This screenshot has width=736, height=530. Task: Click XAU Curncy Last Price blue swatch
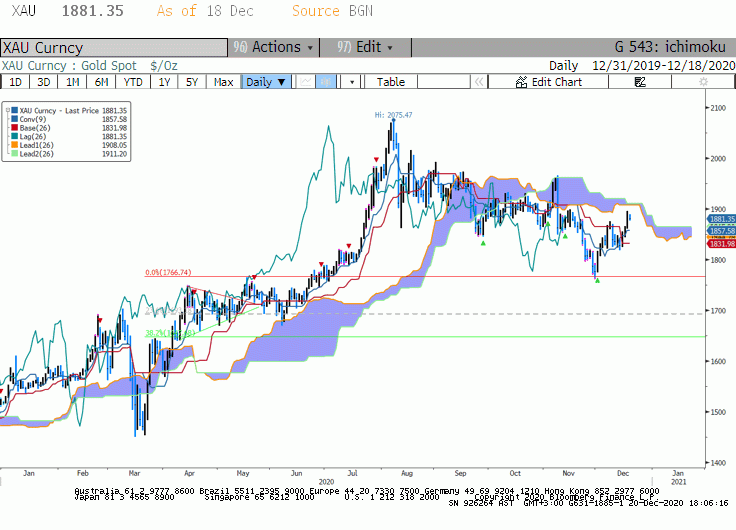(15, 110)
